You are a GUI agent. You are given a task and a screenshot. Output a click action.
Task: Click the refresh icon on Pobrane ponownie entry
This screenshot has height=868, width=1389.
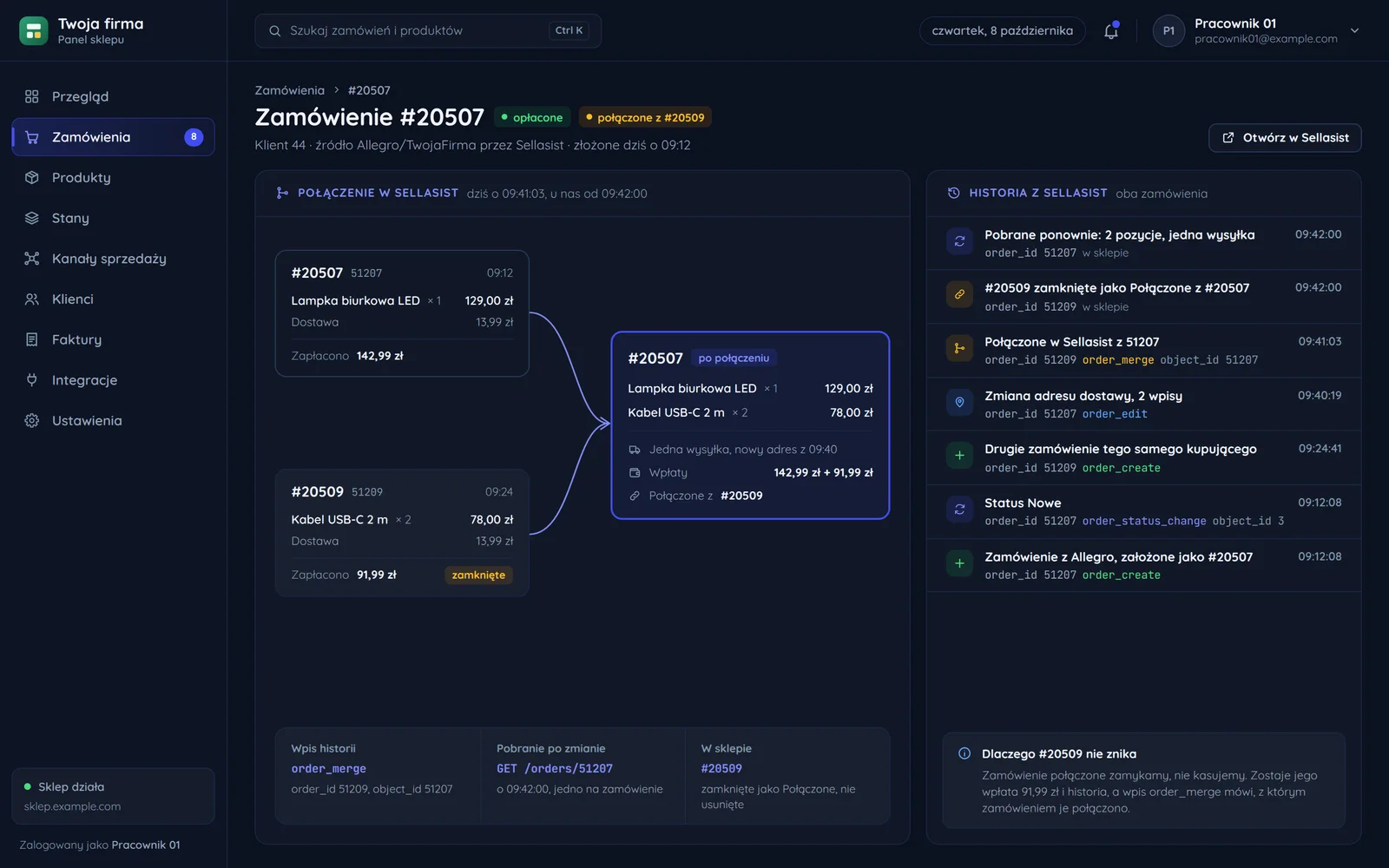tap(959, 241)
